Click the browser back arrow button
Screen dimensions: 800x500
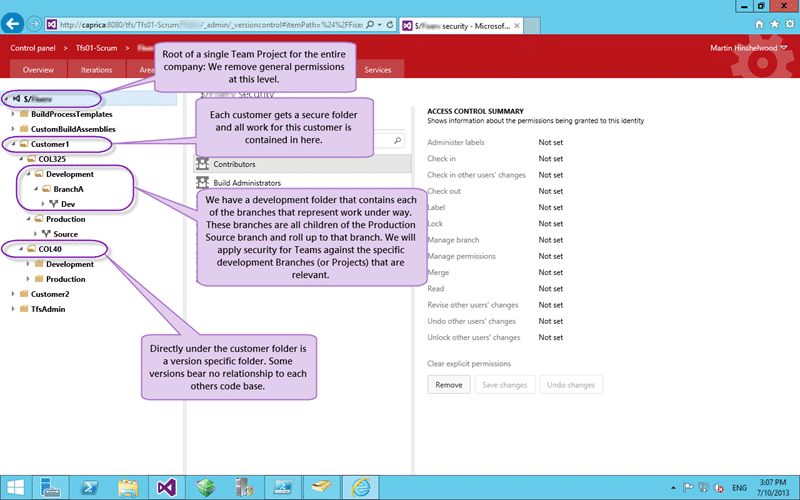(12, 23)
